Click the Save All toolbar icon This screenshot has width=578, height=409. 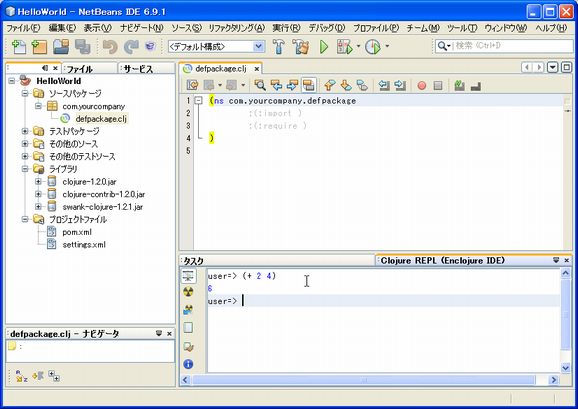click(x=83, y=46)
